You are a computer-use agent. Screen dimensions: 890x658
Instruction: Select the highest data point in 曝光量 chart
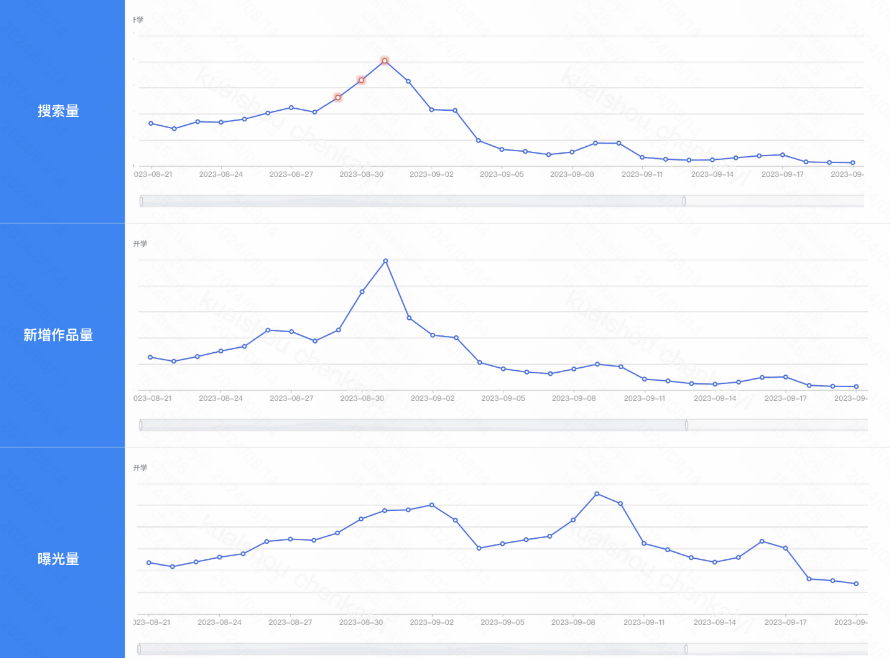pyautogui.click(x=597, y=493)
